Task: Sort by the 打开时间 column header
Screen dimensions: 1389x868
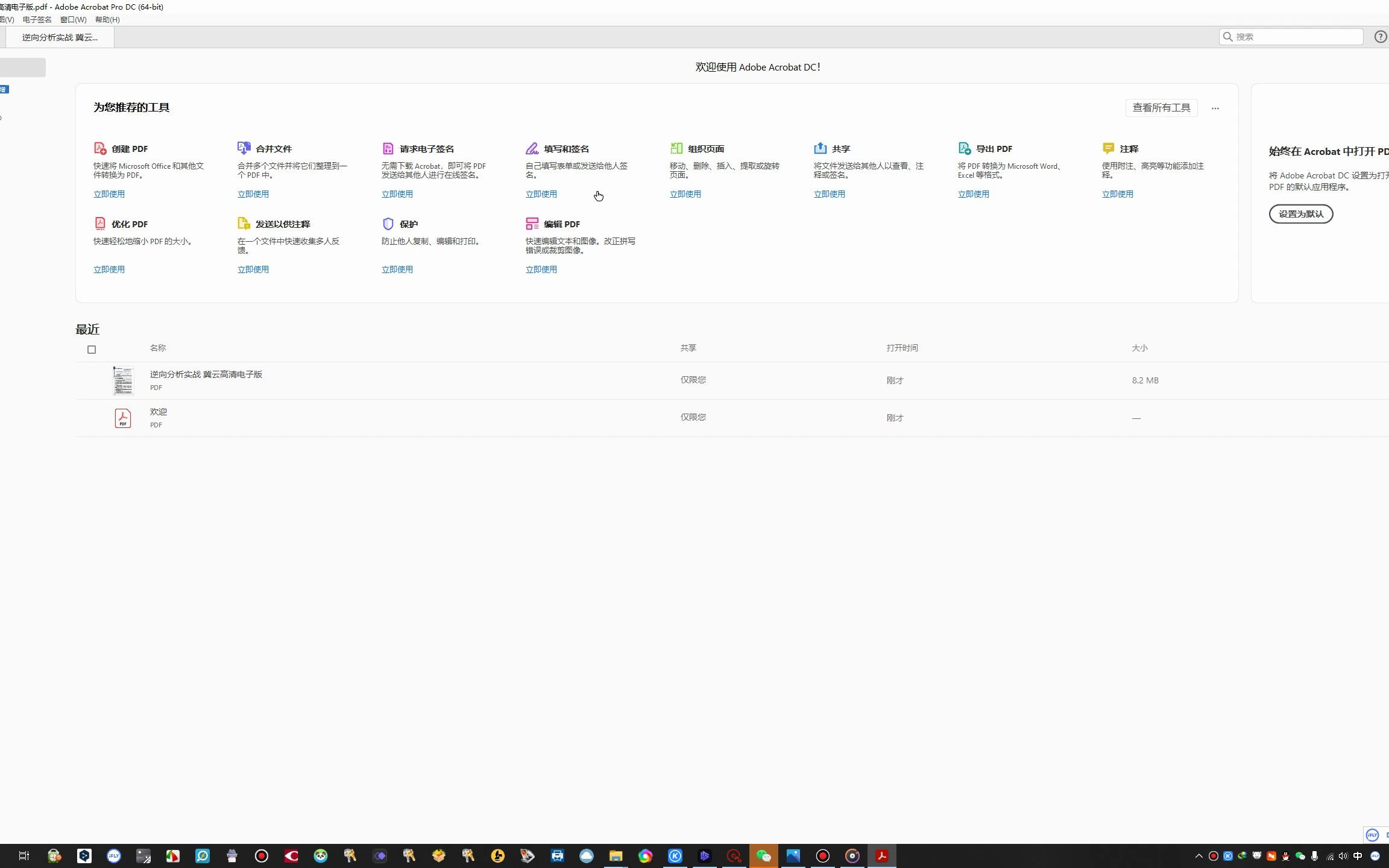Action: (902, 348)
